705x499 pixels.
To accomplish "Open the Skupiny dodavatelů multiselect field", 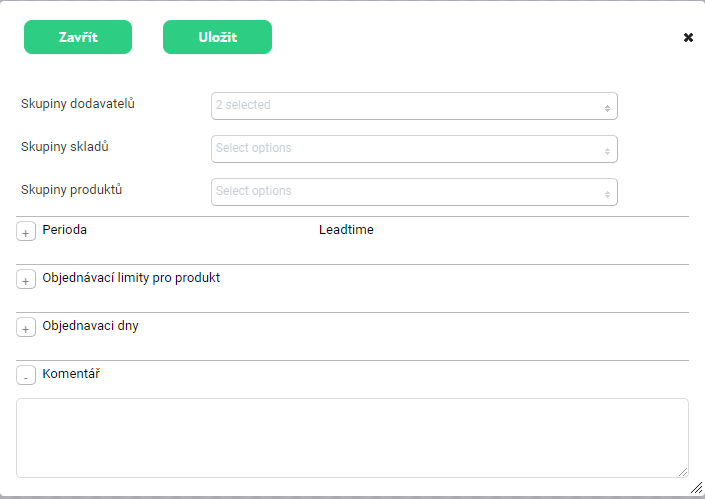I will coord(405,105).
